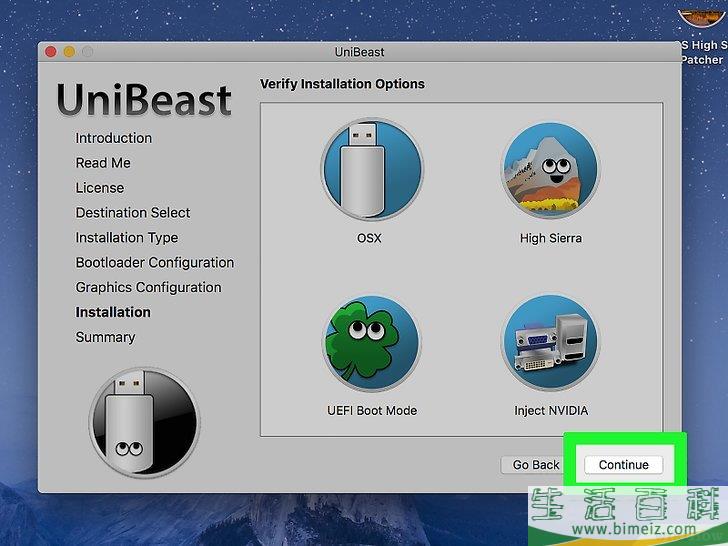Click the OSX label text

[369, 238]
